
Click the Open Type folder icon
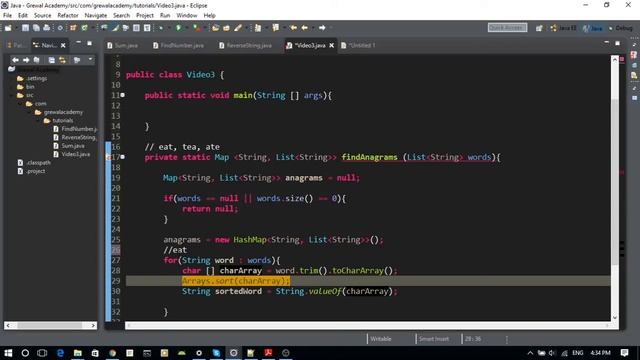(x=216, y=28)
